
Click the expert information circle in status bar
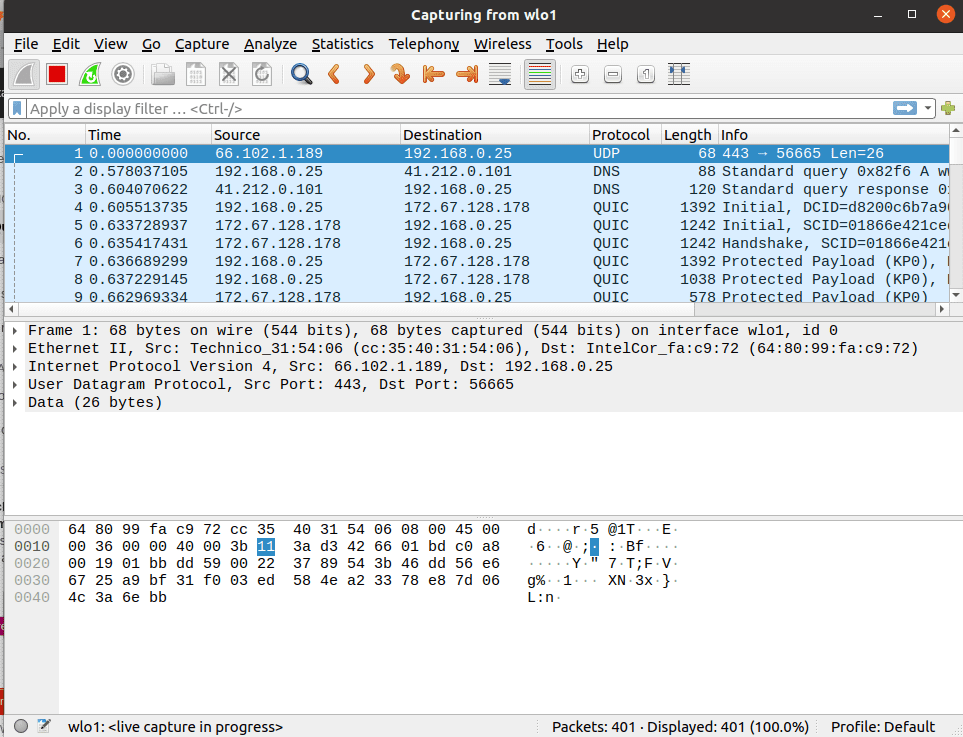pyautogui.click(x=21, y=726)
